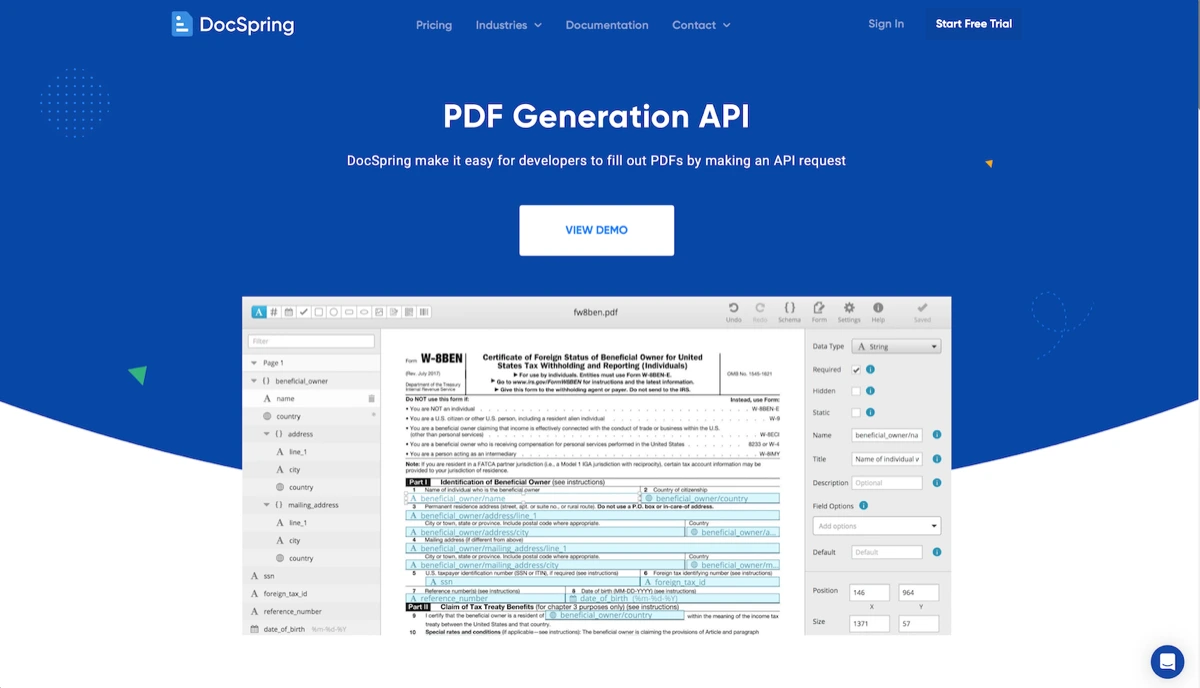
Task: Enable the Static checkbox
Action: (x=856, y=412)
